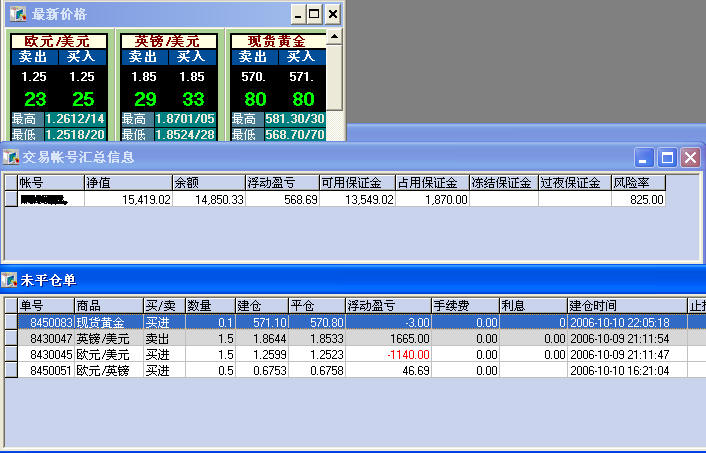Viewport: 706px width, 453px height.
Task: Click the 净值 cell 15,419.02
Action: [128, 199]
